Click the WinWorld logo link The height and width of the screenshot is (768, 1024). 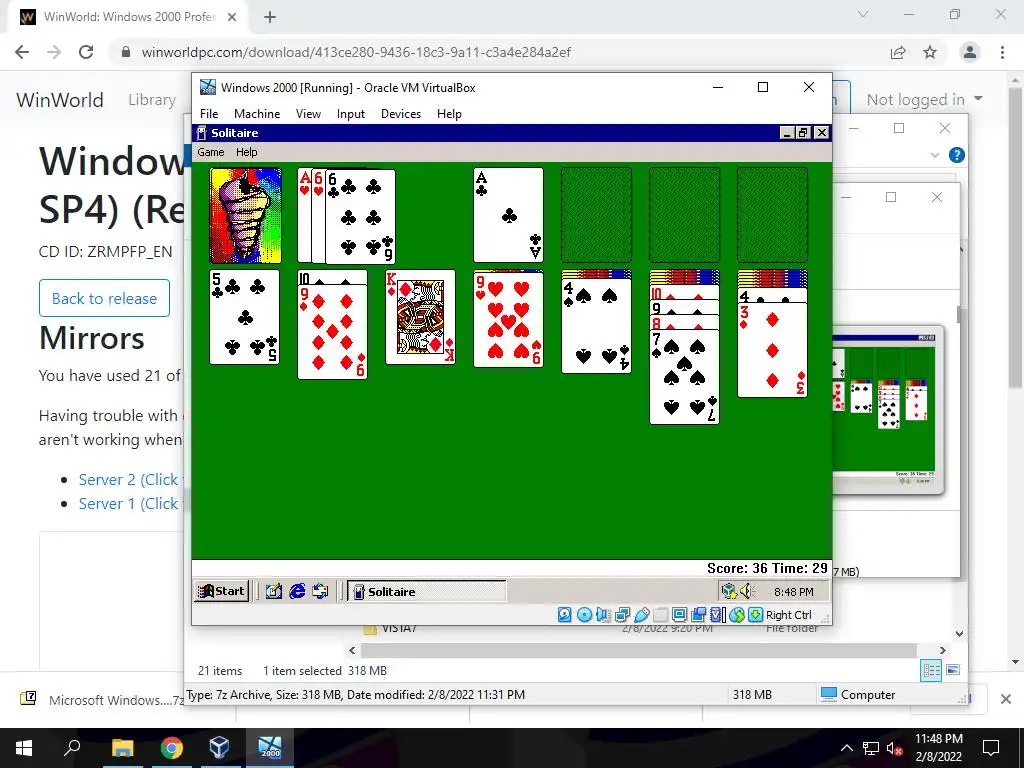coord(59,100)
